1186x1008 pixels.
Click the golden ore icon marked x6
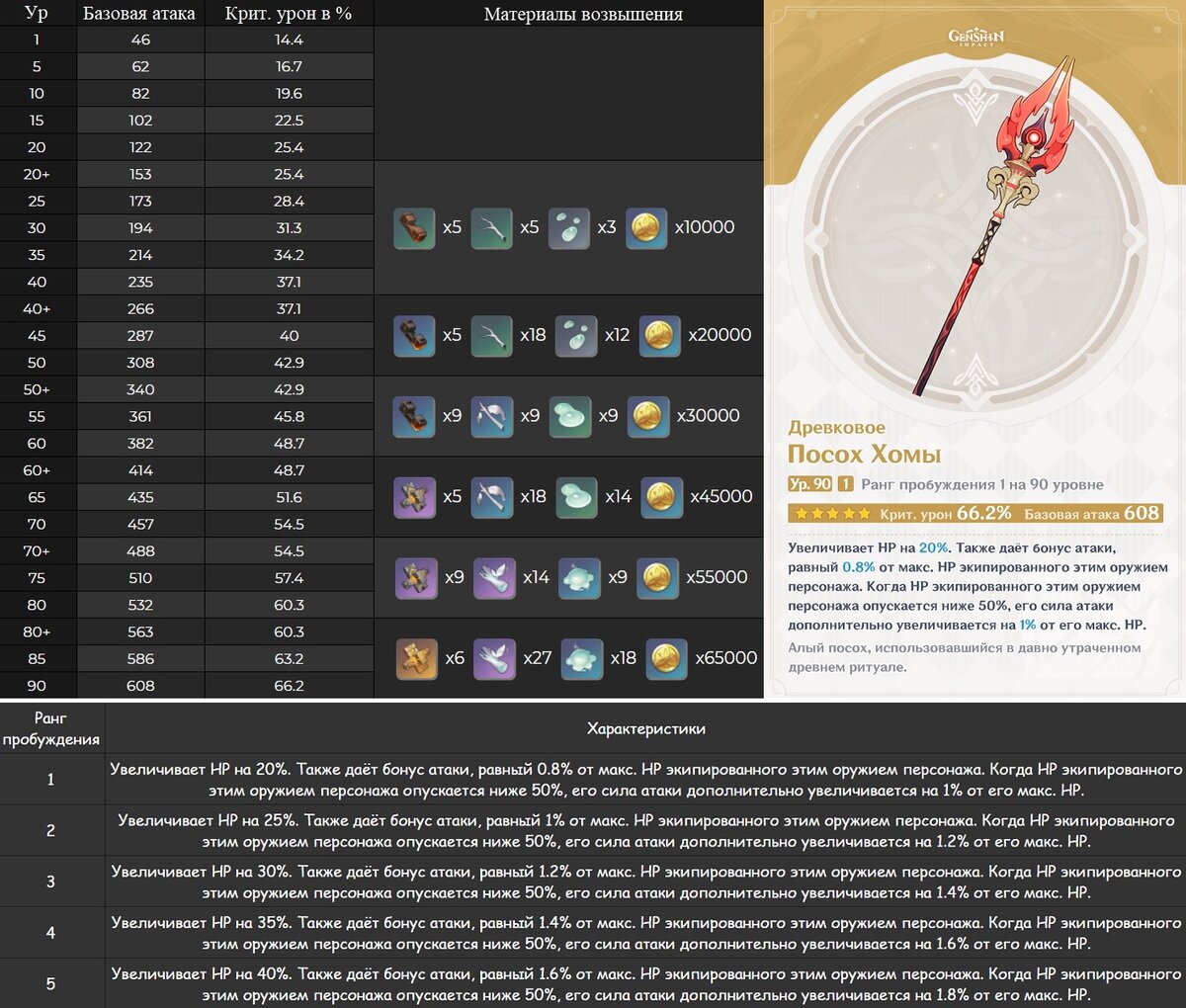point(416,659)
